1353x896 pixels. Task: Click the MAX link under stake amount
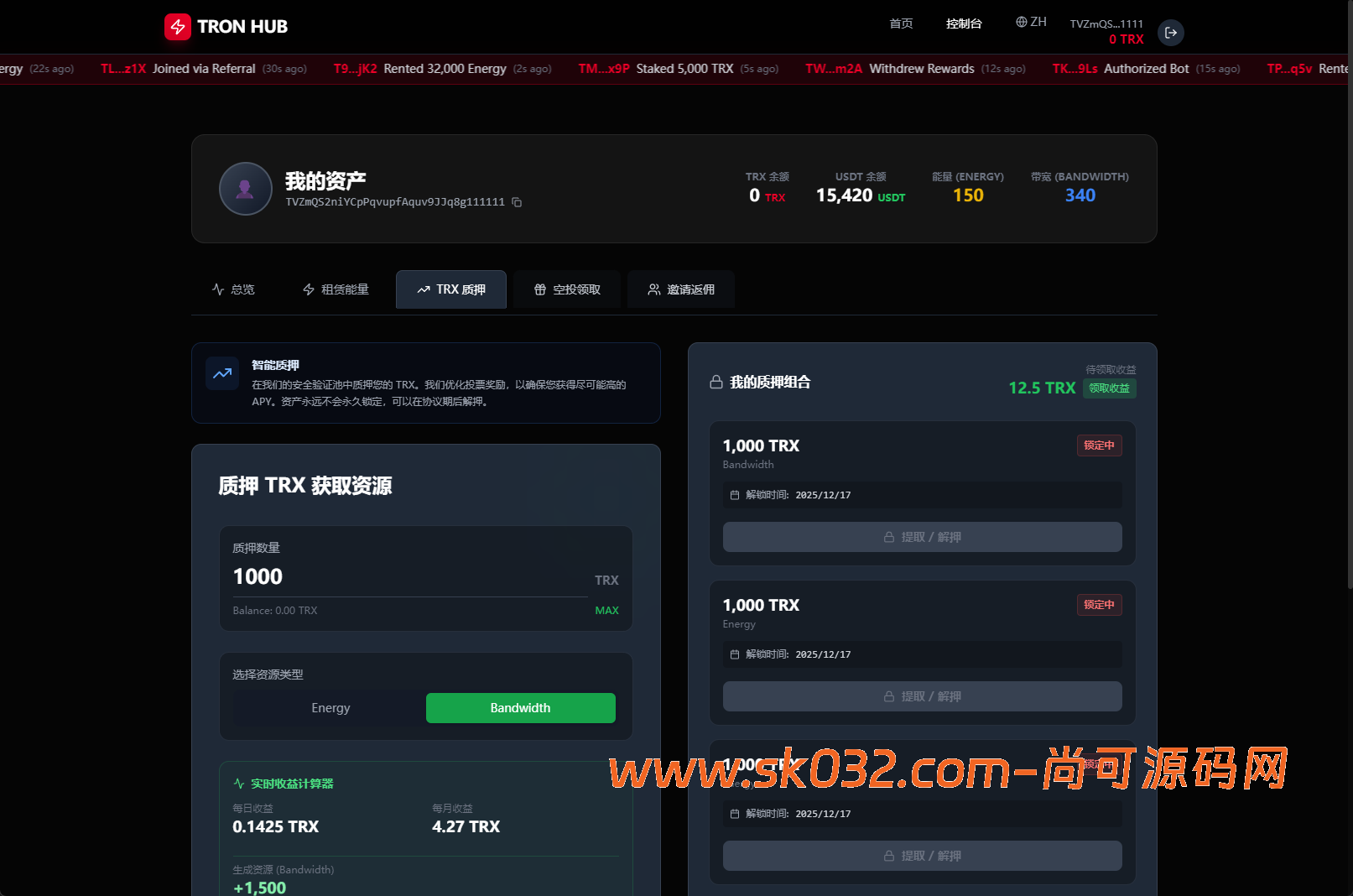(606, 610)
